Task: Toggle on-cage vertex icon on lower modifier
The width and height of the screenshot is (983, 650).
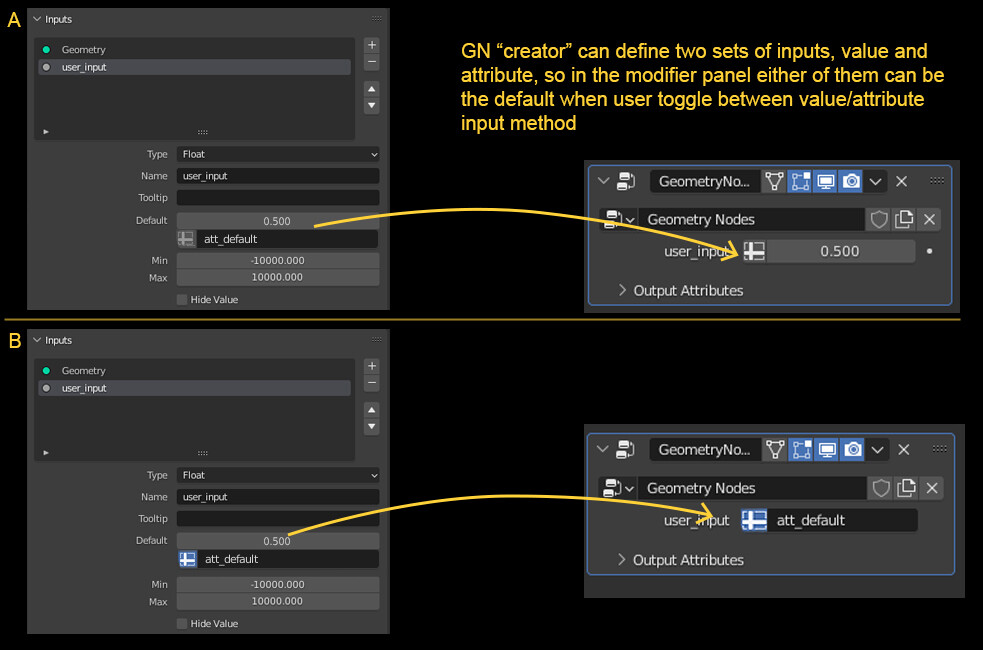Action: click(775, 450)
